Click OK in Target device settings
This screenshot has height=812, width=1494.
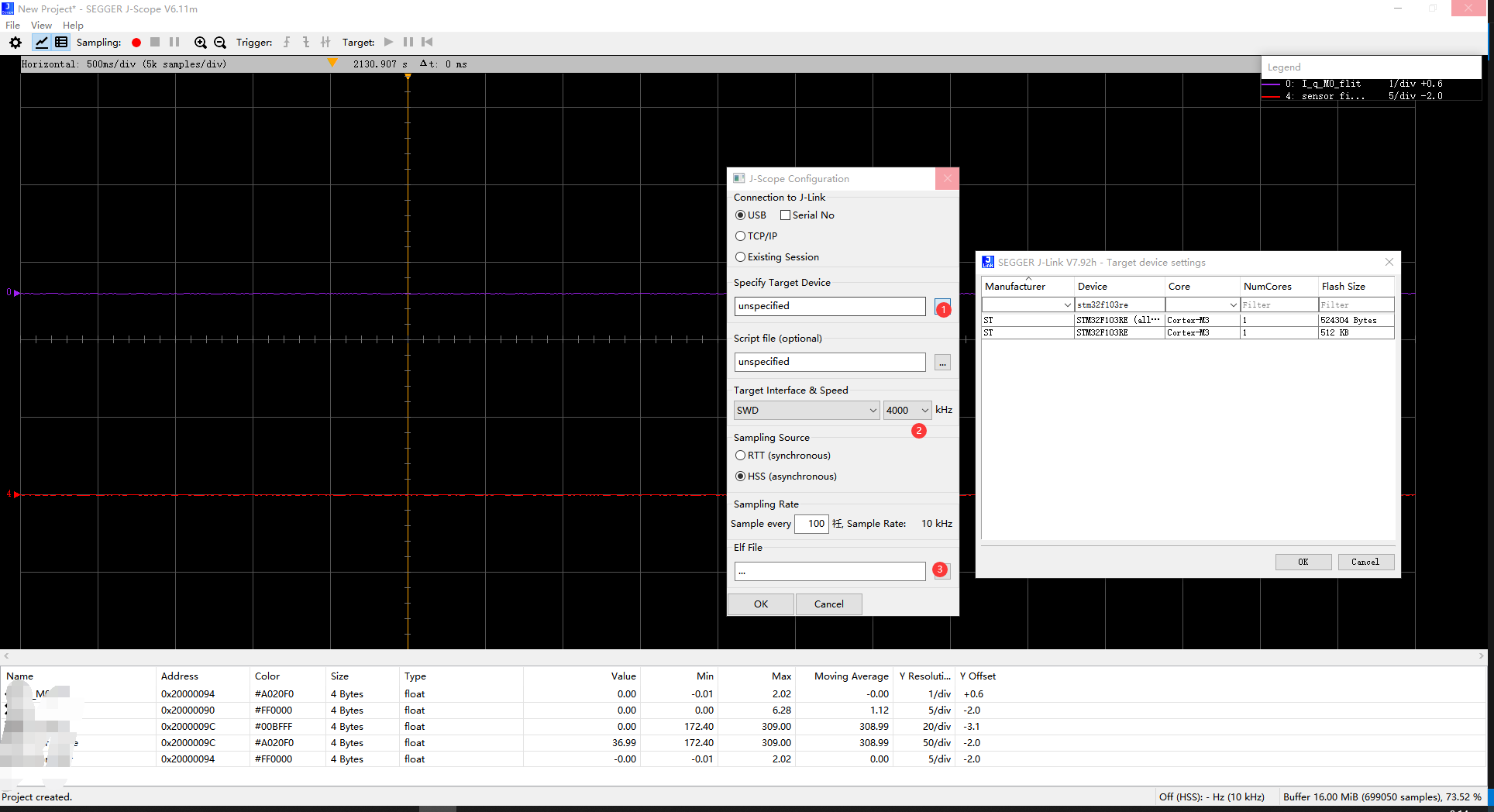point(1303,563)
